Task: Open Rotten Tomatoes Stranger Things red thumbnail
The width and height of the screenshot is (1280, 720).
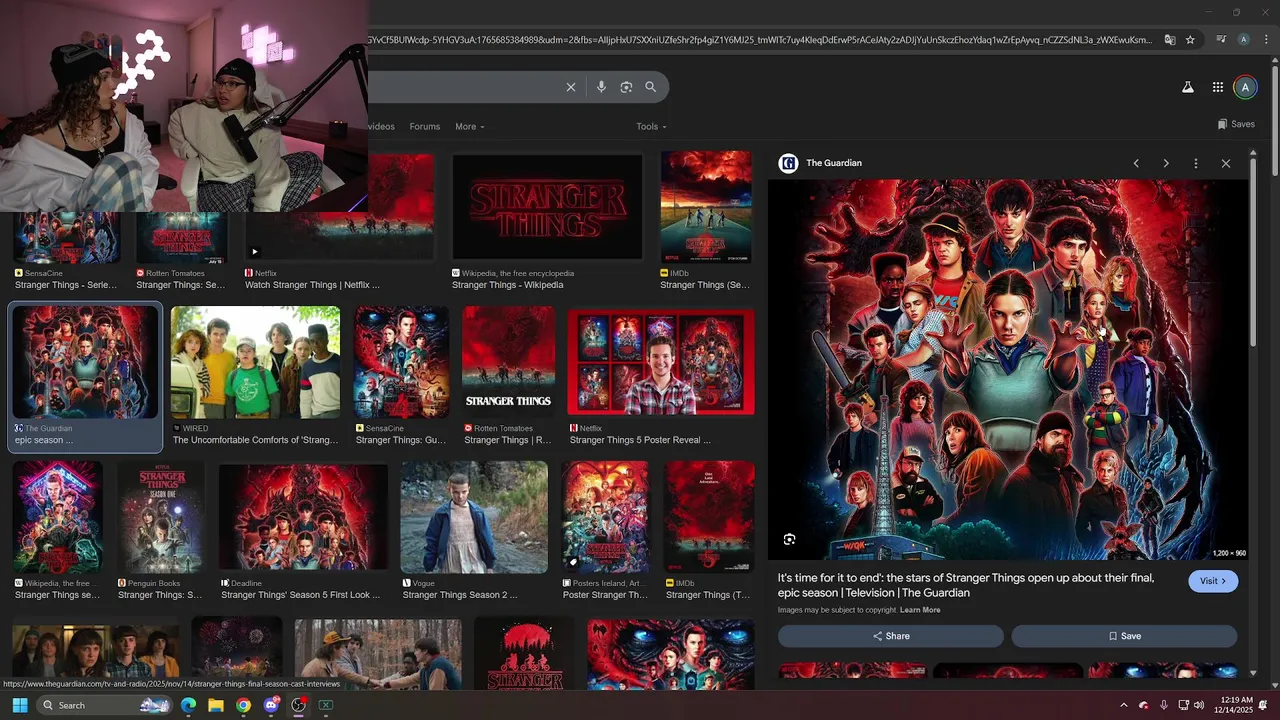Action: [508, 362]
